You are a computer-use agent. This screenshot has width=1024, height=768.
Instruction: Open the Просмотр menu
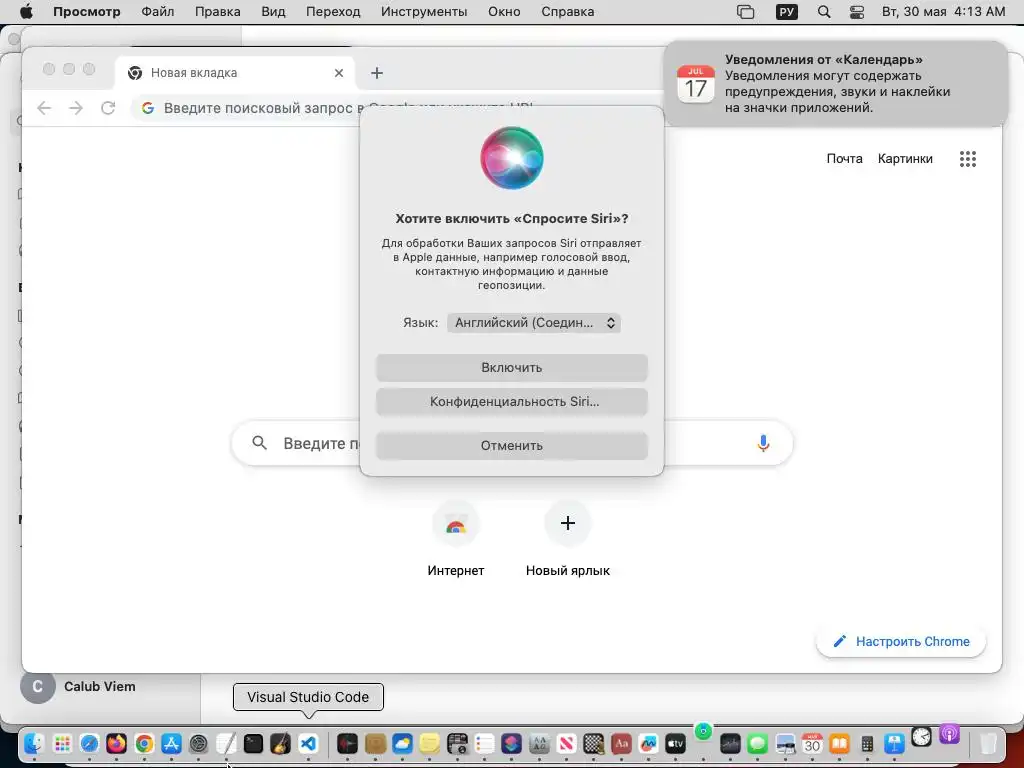tap(87, 12)
